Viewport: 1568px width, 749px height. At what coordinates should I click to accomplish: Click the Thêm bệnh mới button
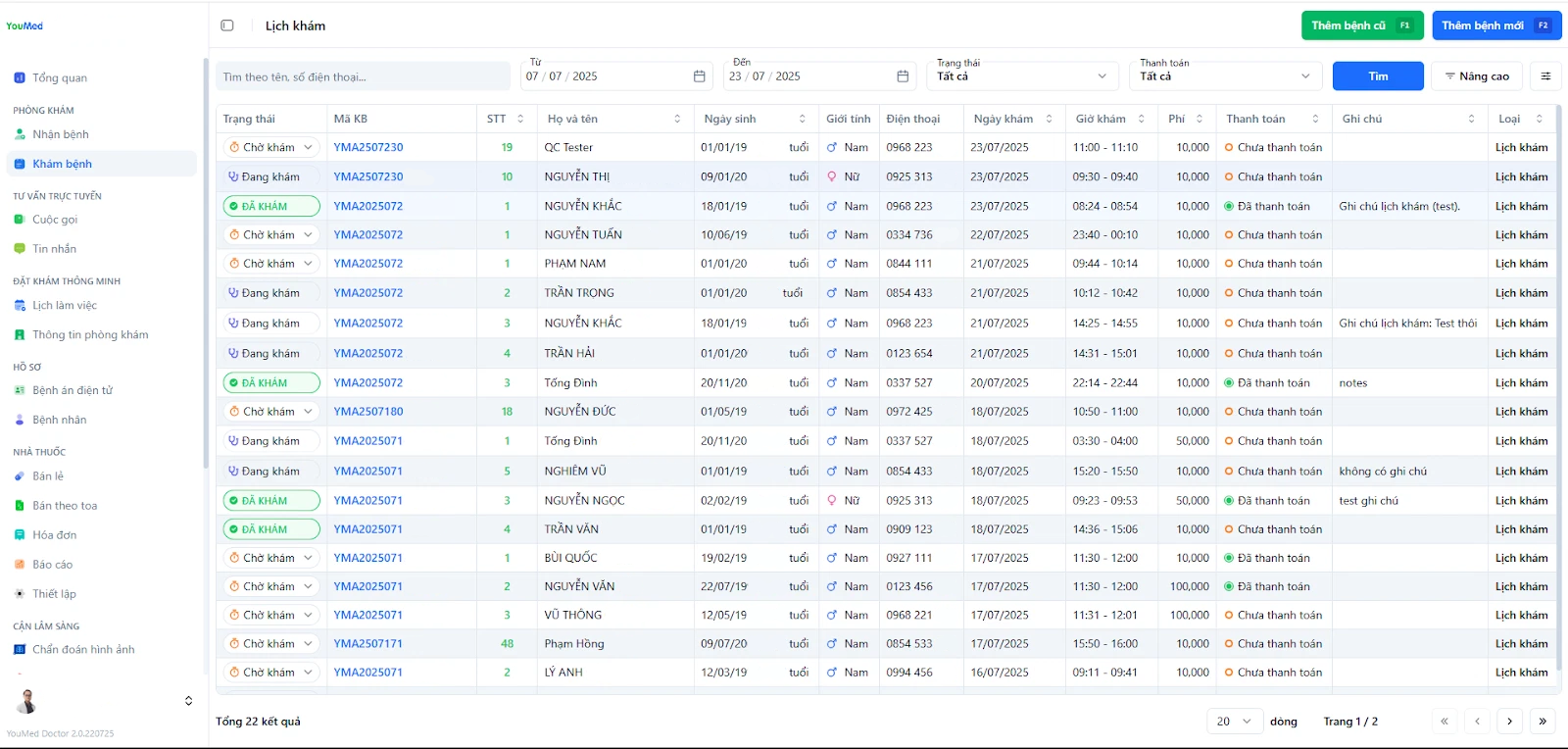(x=1495, y=25)
